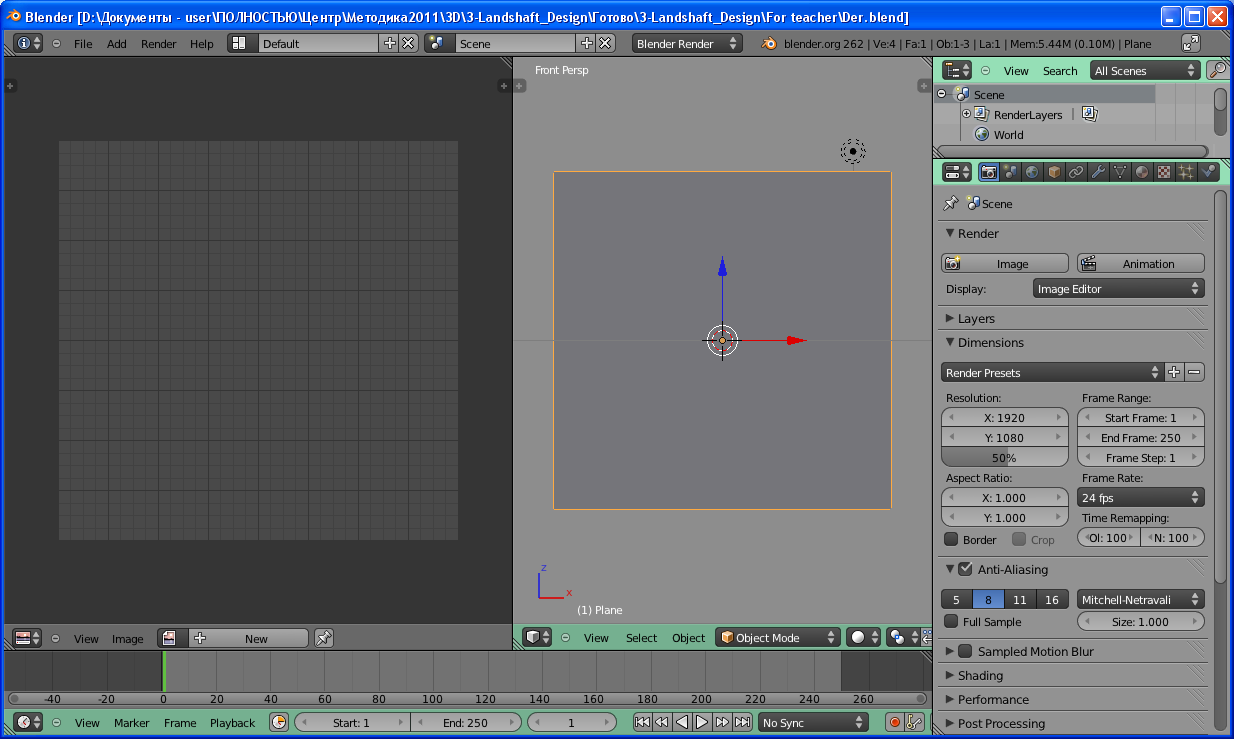Jump to the first frame in the timeline

point(642,722)
